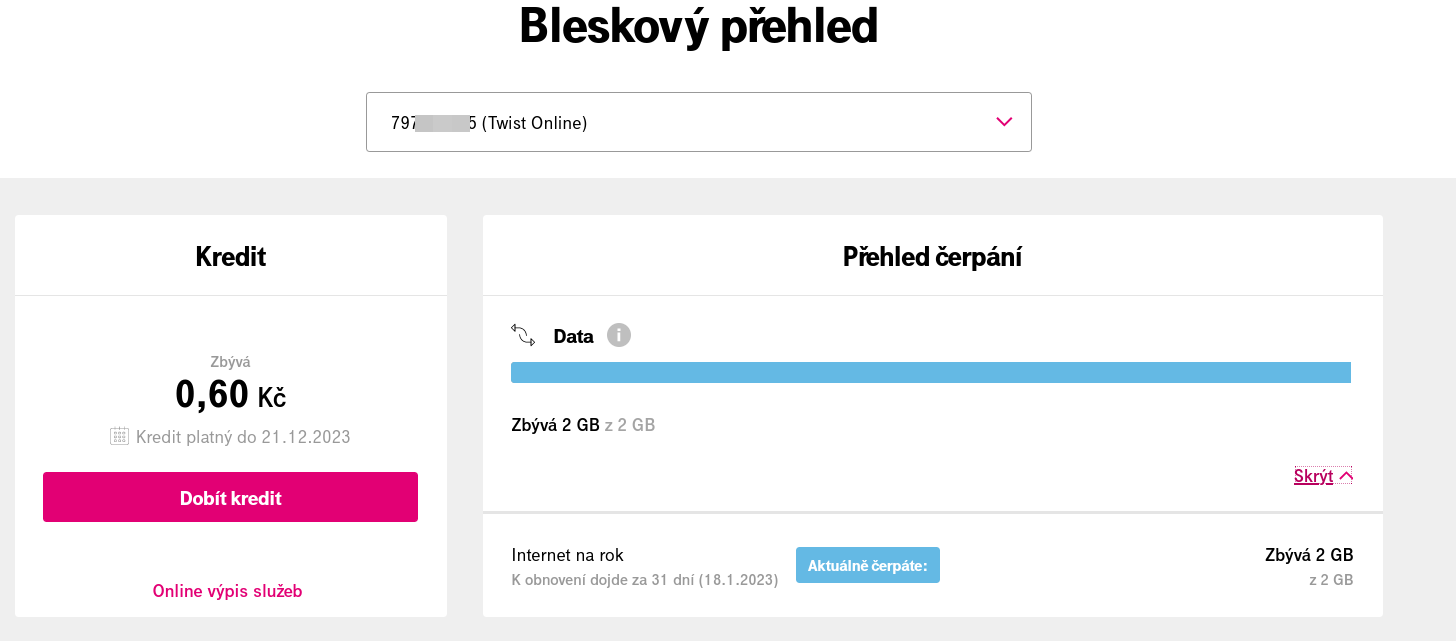
Task: Select the Internet na rok package name
Action: tap(567, 555)
